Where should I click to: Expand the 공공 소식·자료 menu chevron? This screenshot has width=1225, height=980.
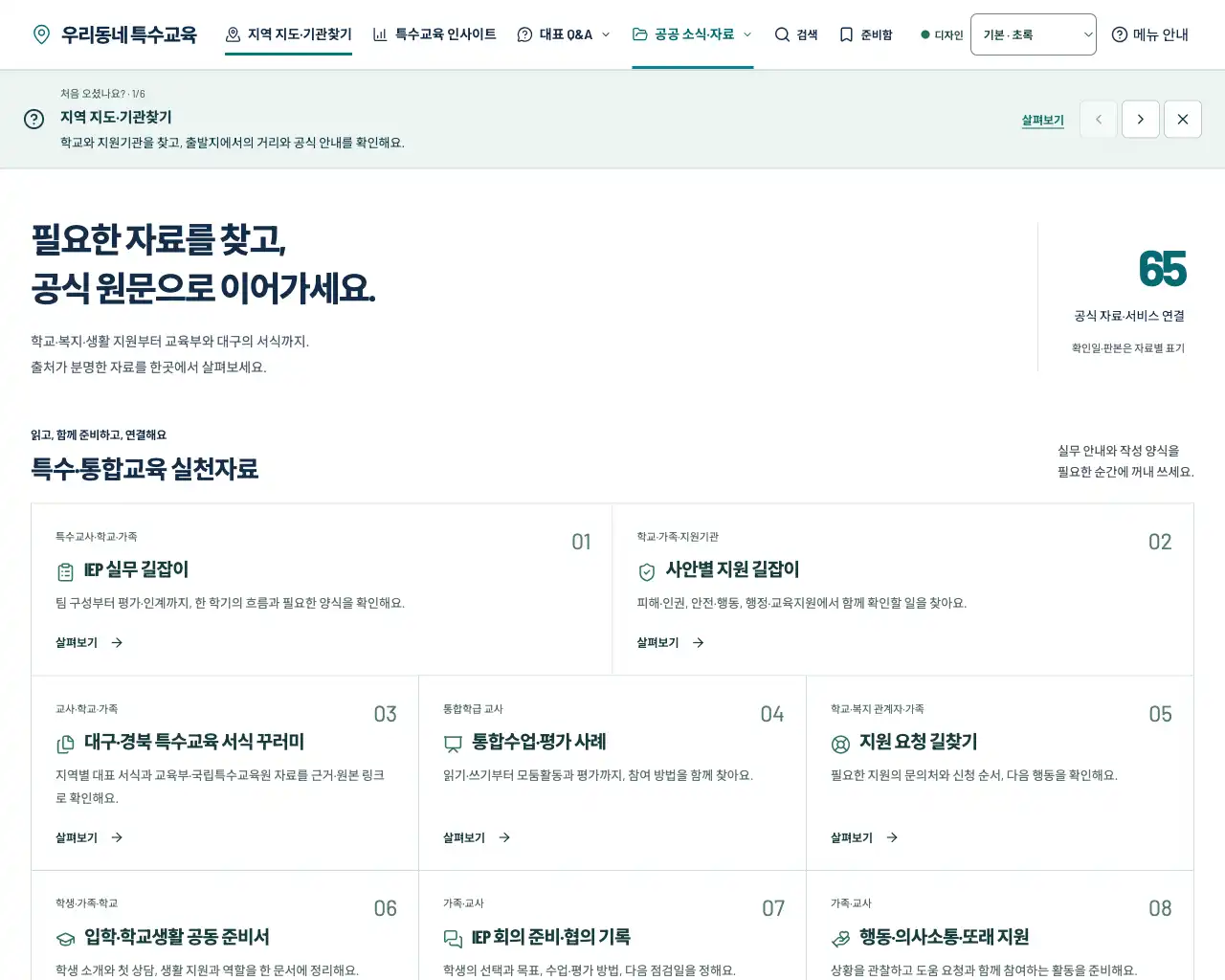pyautogui.click(x=747, y=34)
